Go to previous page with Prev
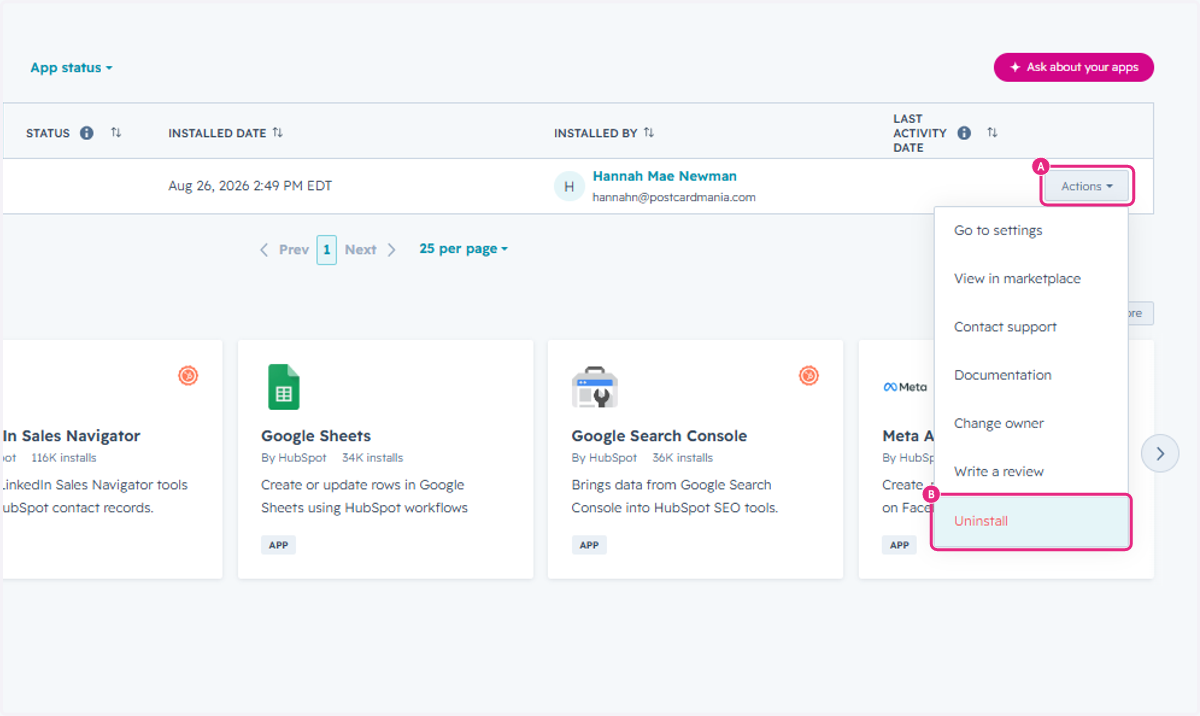The height and width of the screenshot is (716, 1200). [x=284, y=250]
